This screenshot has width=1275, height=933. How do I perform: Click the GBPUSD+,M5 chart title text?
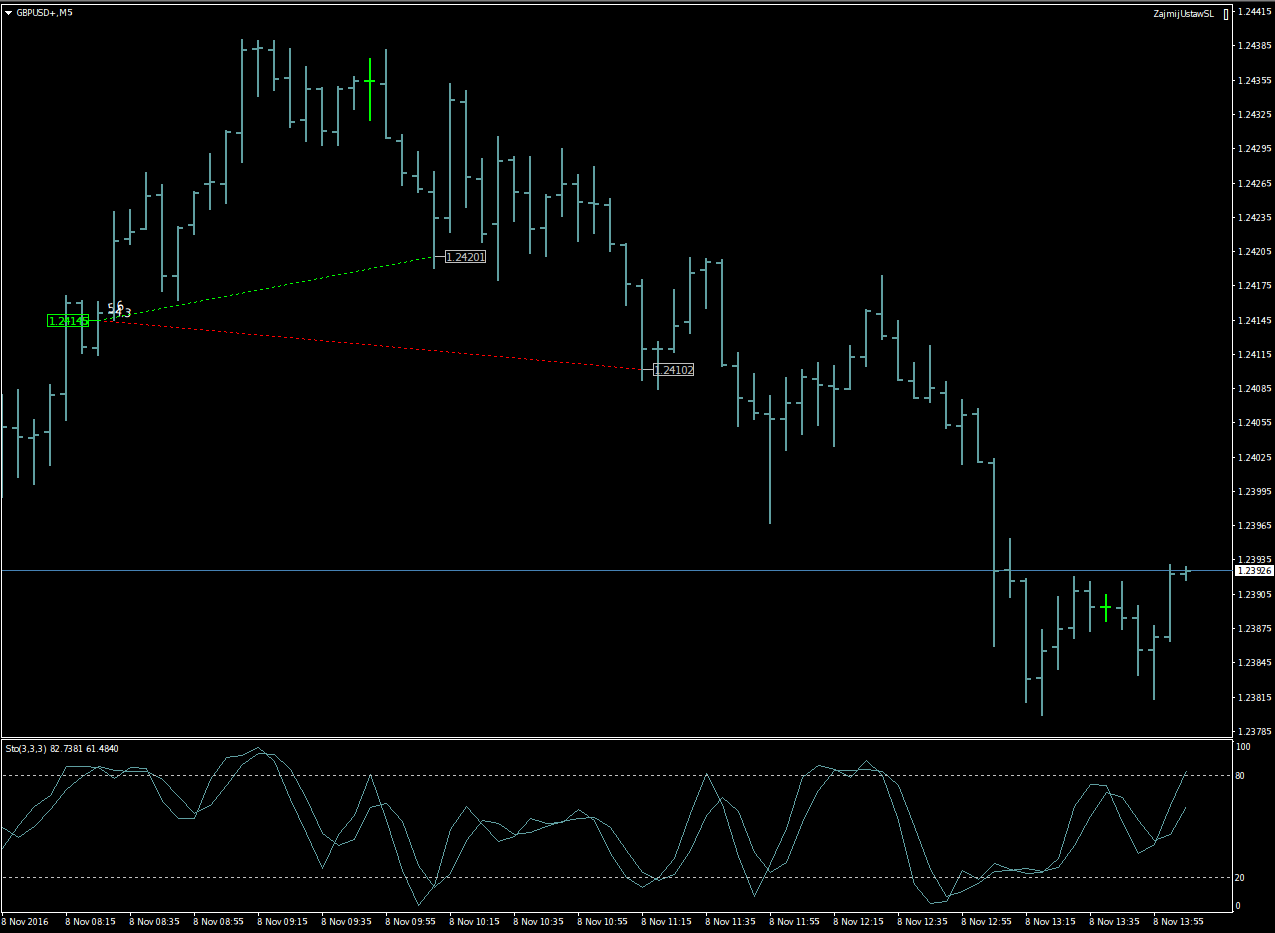[44, 12]
